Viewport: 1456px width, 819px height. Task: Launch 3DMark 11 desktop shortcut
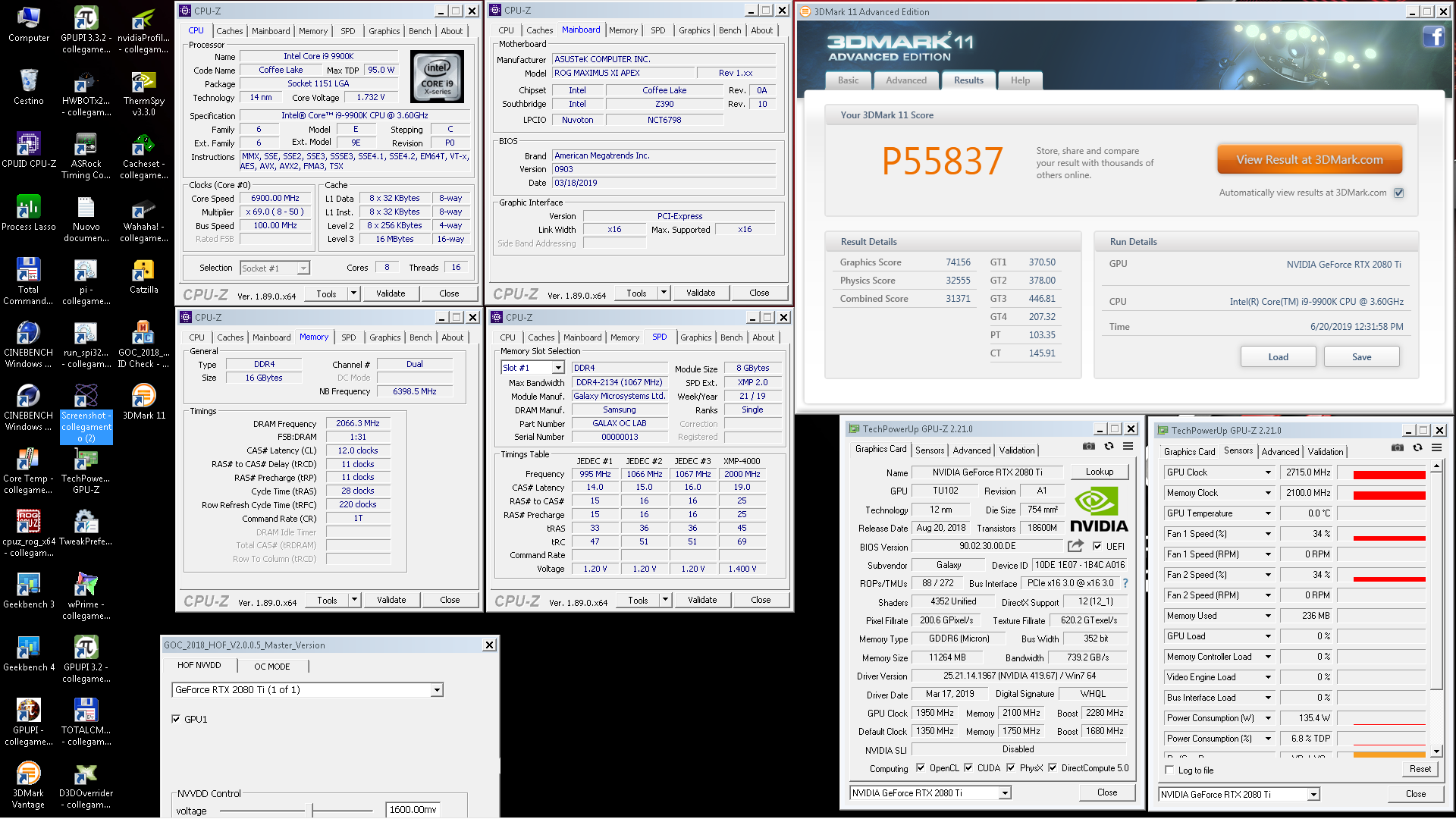coord(144,402)
